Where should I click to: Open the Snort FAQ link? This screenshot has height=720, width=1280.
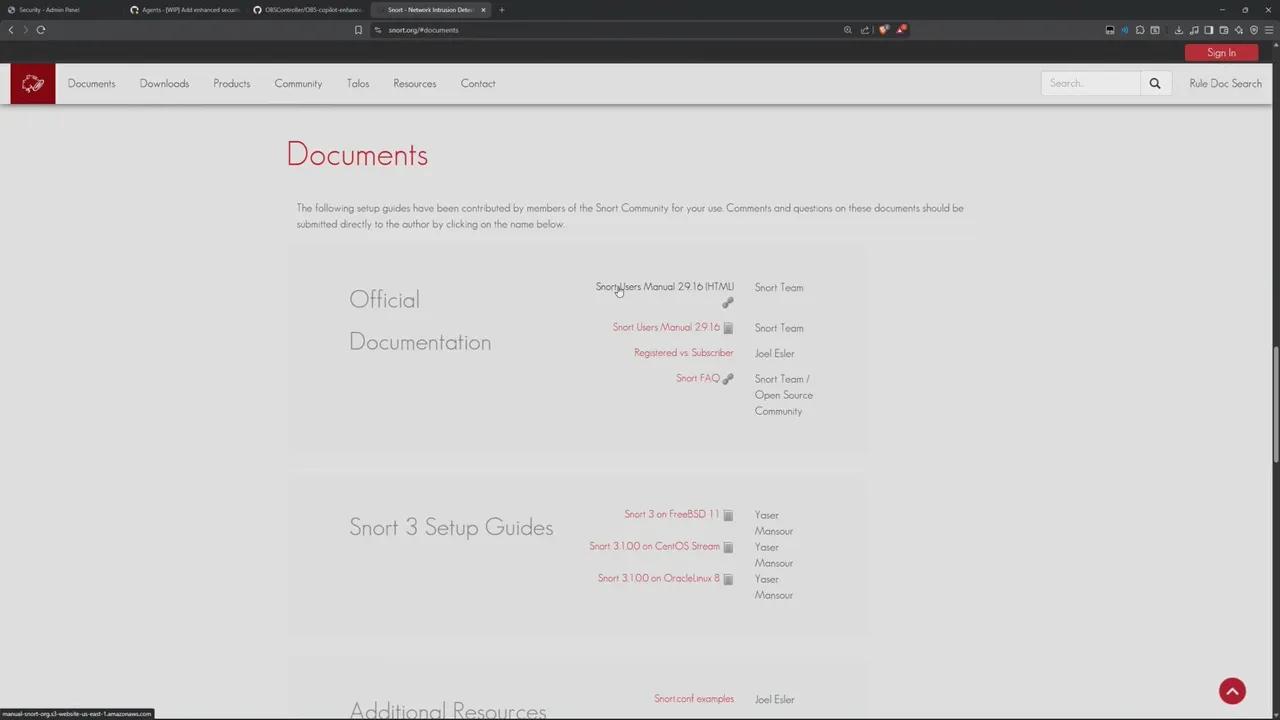point(698,379)
